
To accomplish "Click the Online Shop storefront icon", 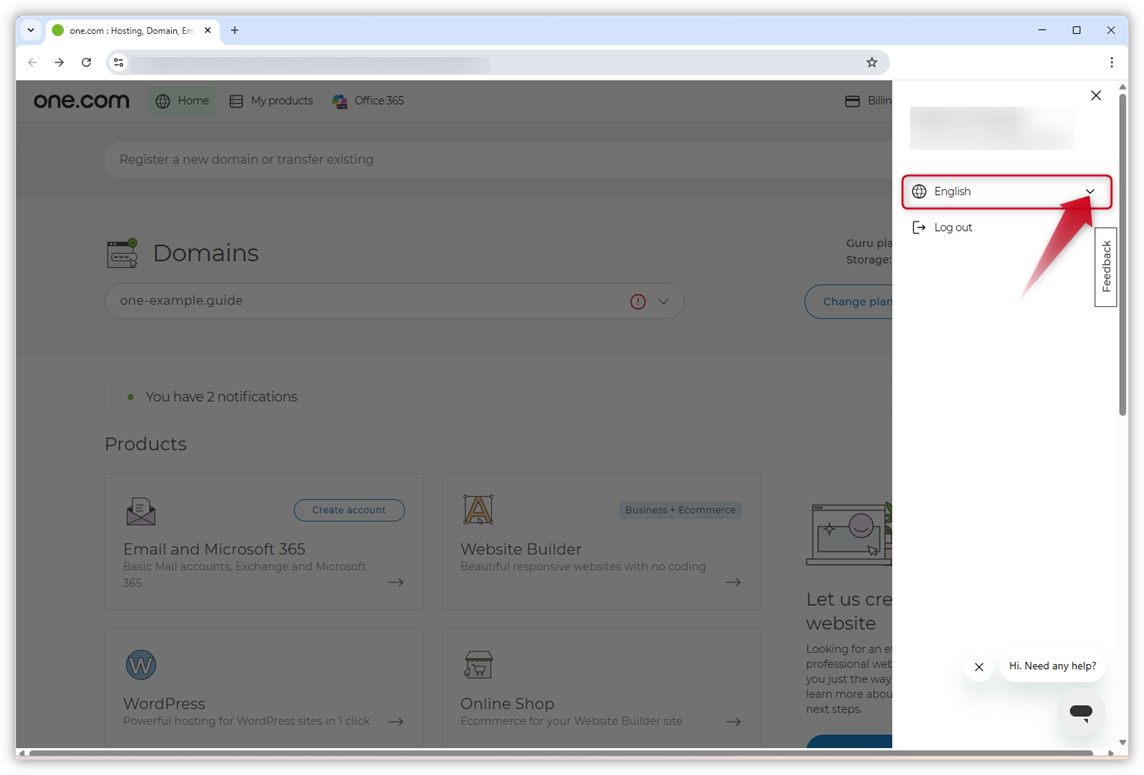I will tap(478, 664).
